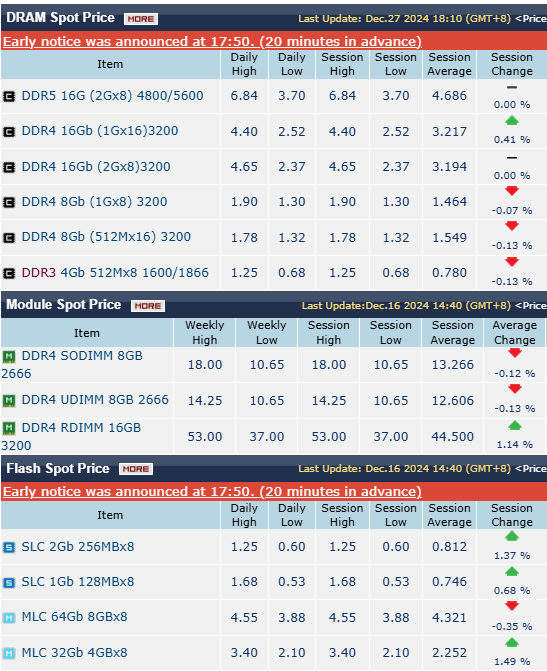The width and height of the screenshot is (547, 671).
Task: Click module icon beside DDR4 SODIMM 8GB 2666
Action: [9, 356]
